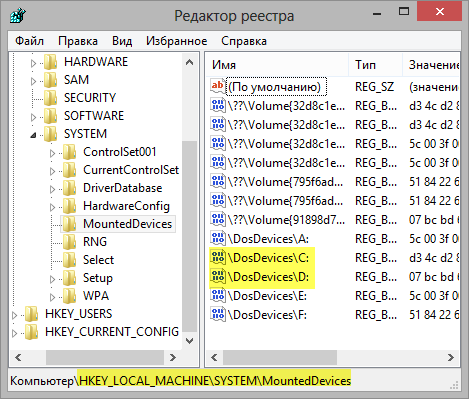Image resolution: width=469 pixels, height=399 pixels.
Task: Click binary icon of \??\Volume{91898d7... value
Action: coord(218,220)
